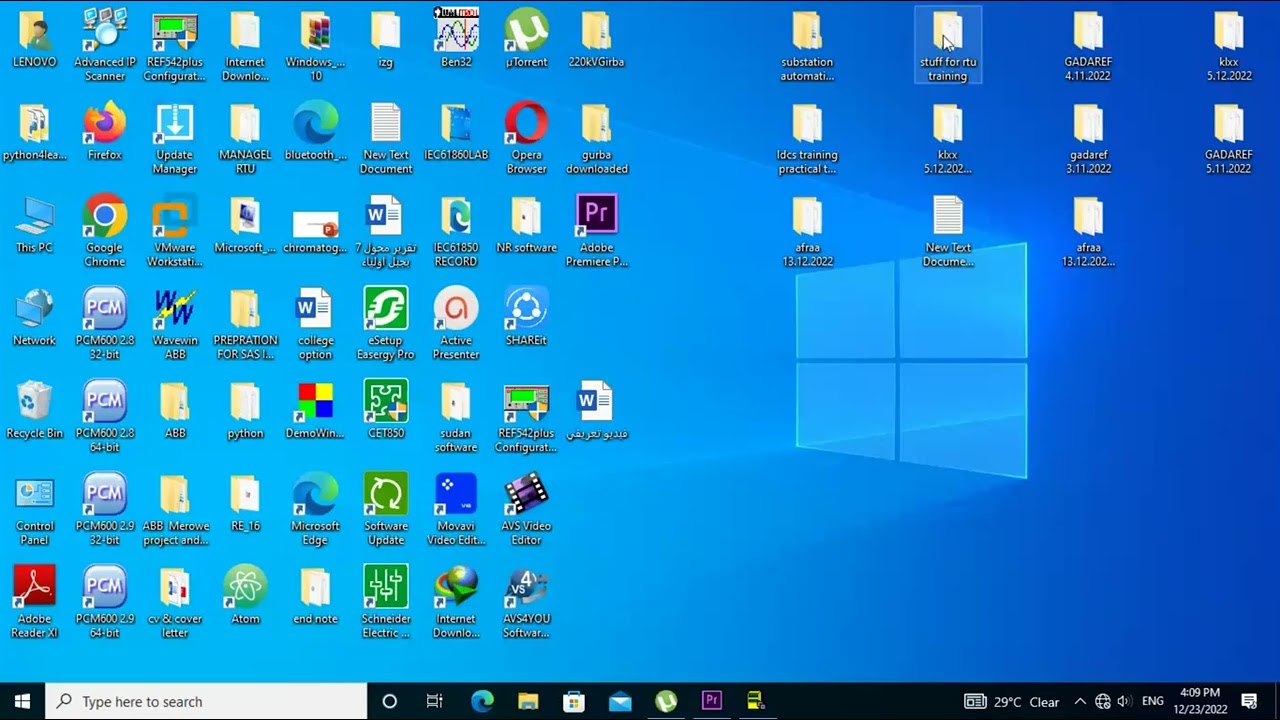Image resolution: width=1280 pixels, height=720 pixels.
Task: Open Adobe Reader XI desktop shortcut
Action: point(35,603)
